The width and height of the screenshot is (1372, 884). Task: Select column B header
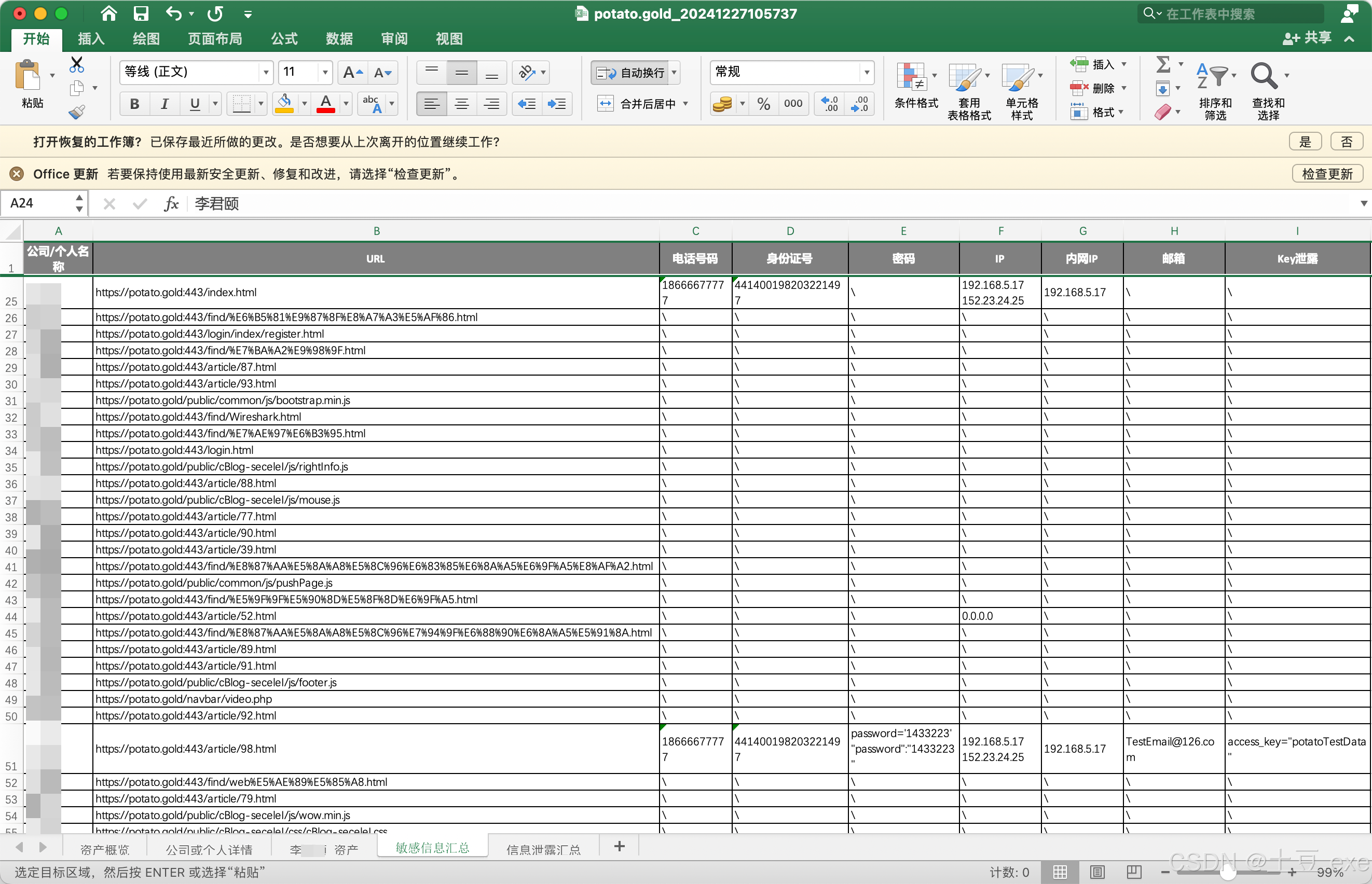[x=376, y=231]
